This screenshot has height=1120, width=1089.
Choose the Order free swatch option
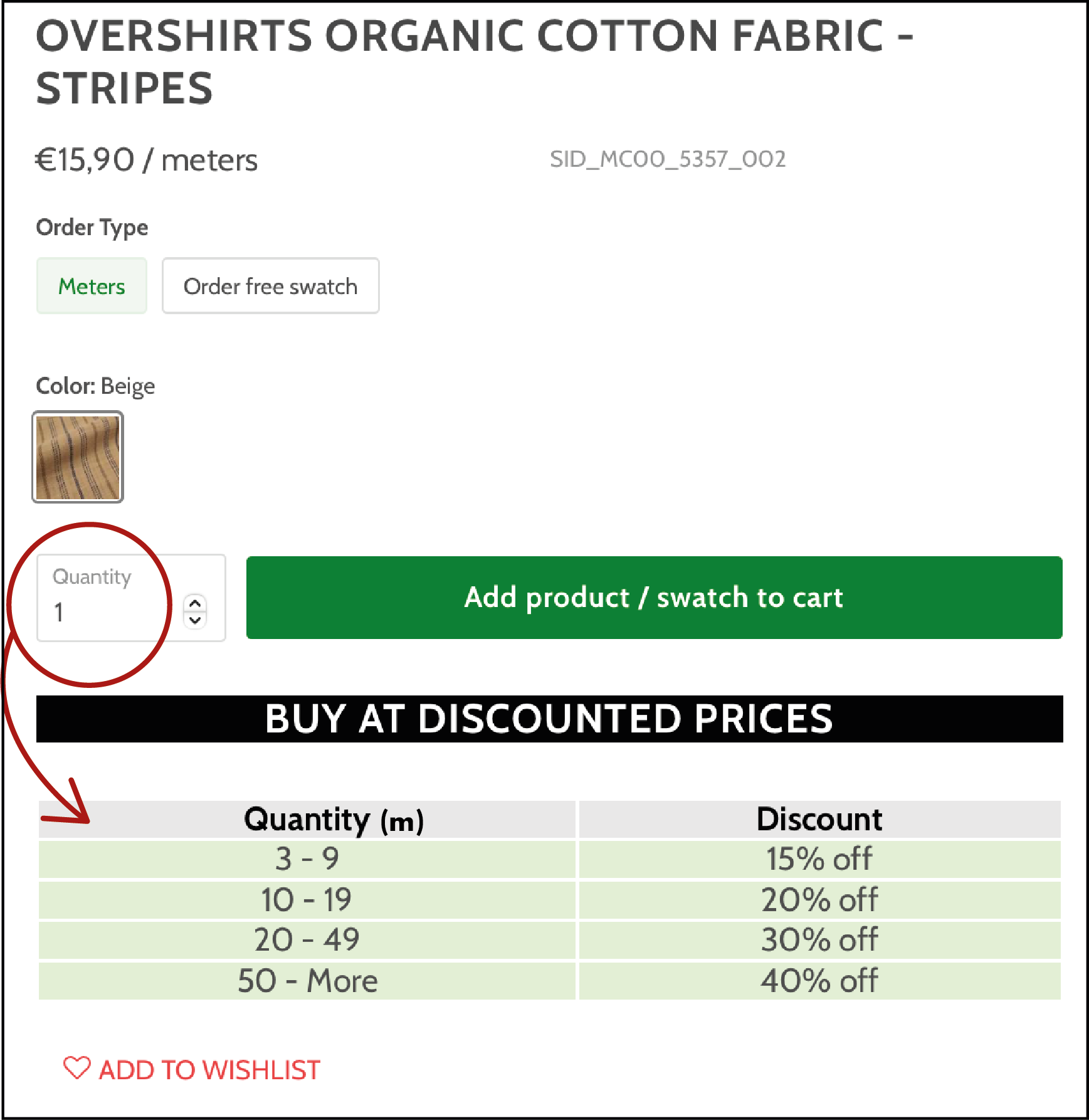pyautogui.click(x=270, y=286)
